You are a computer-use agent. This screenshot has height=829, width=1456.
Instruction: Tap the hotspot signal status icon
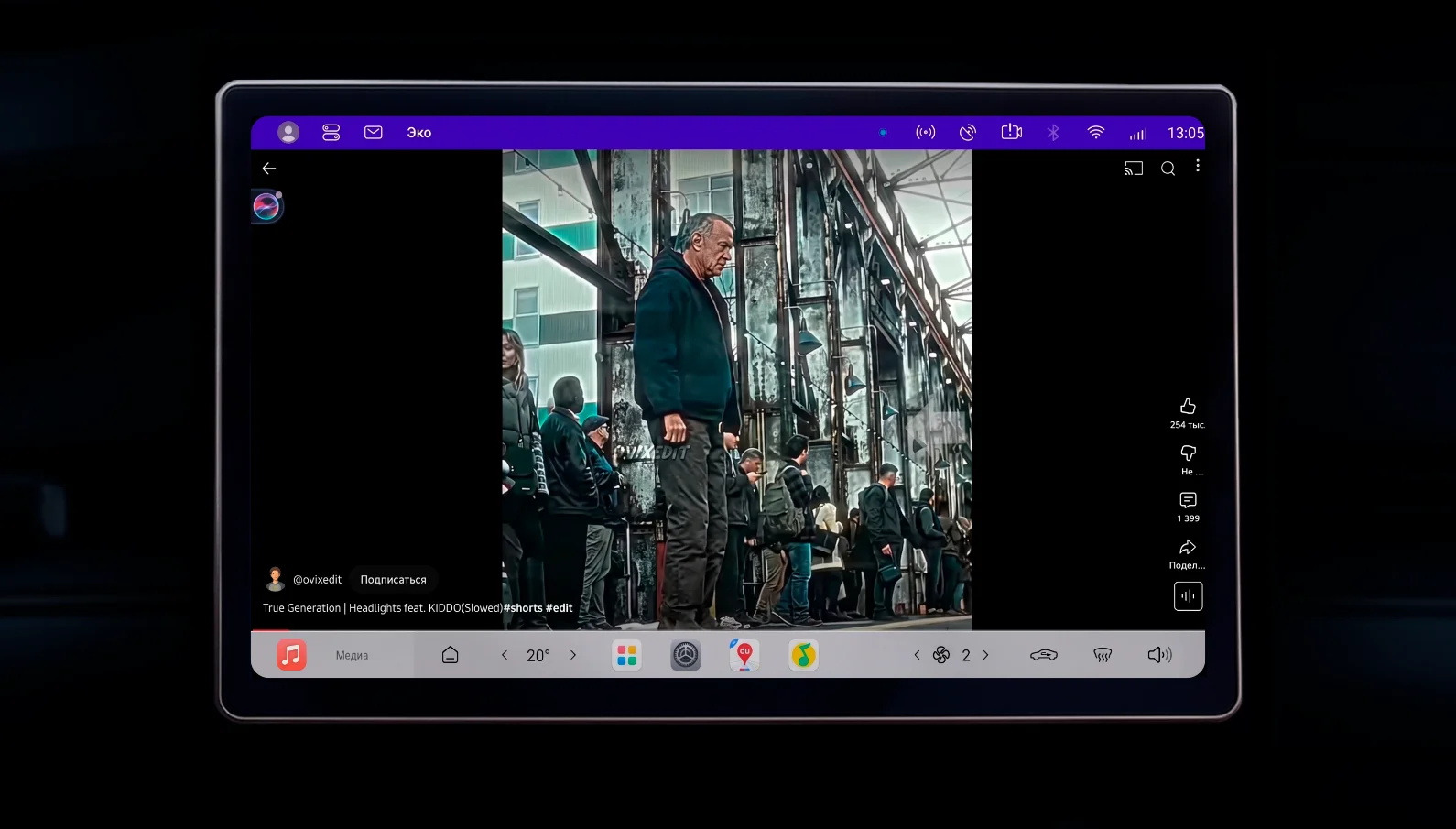pos(926,133)
